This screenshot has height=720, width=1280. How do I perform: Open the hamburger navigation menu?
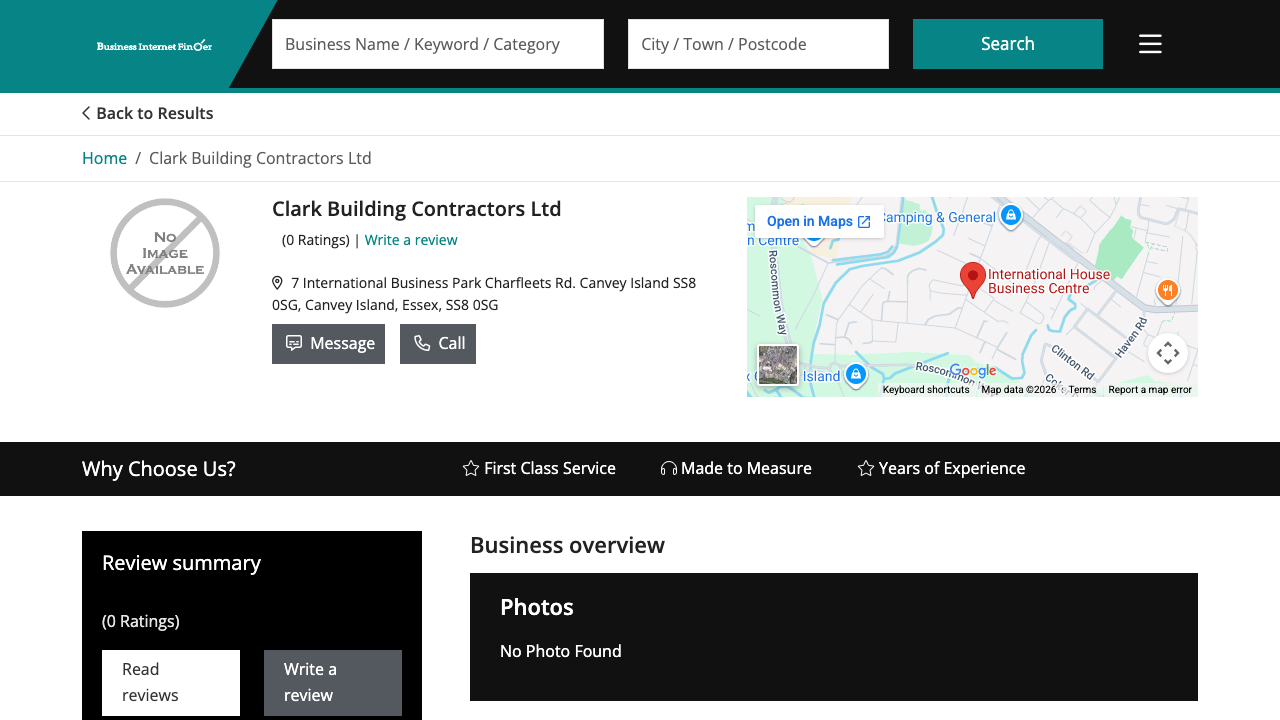point(1150,44)
